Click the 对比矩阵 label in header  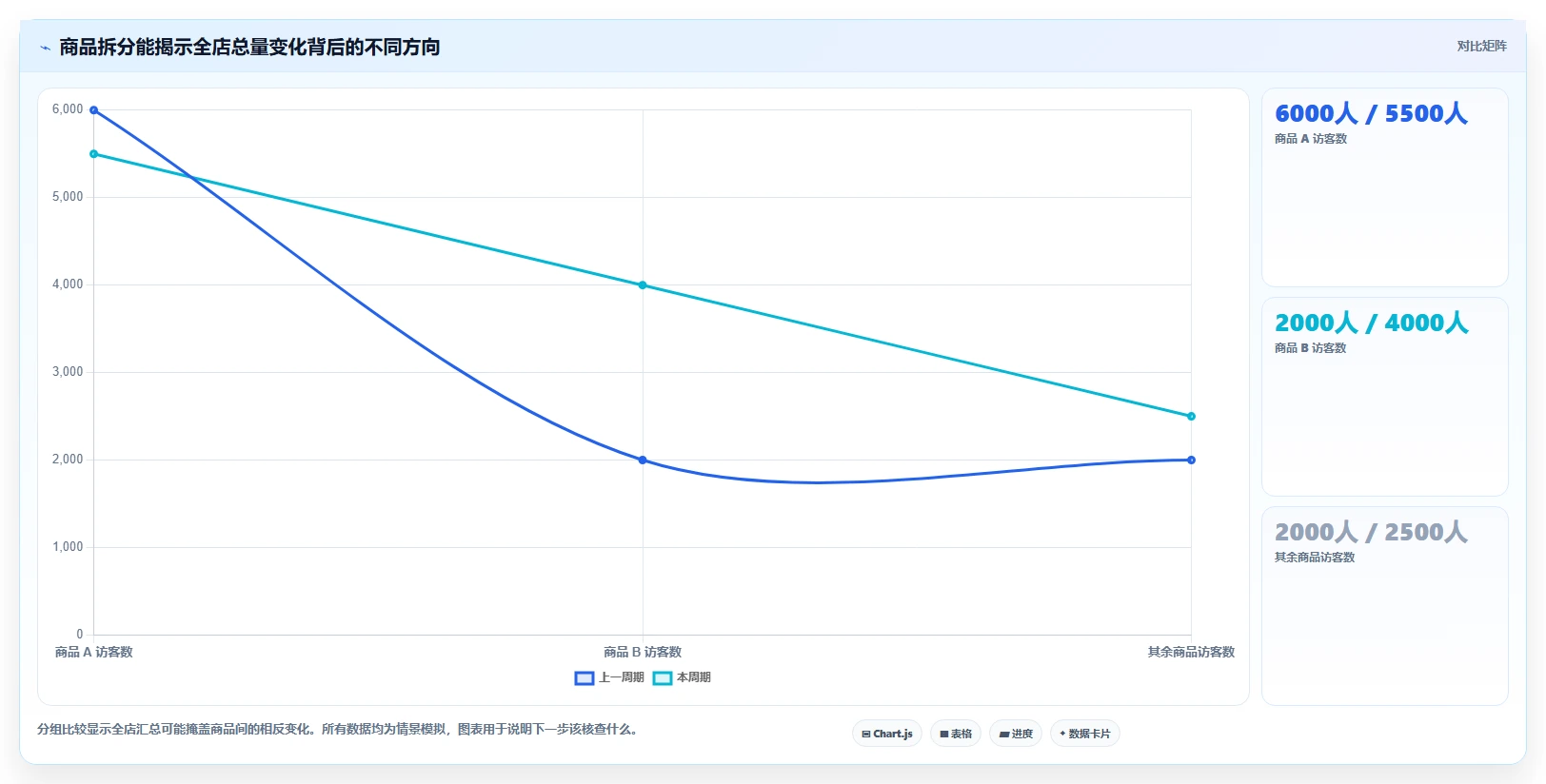pos(1482,46)
